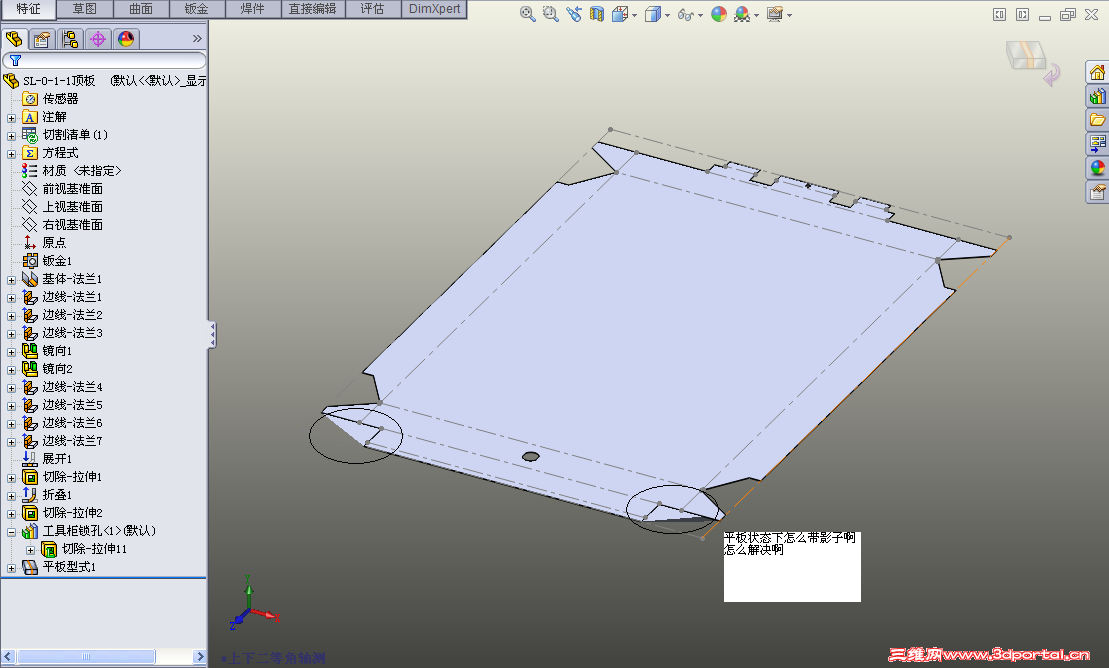Click the Zoom to Fit icon
1109x668 pixels.
[x=527, y=14]
